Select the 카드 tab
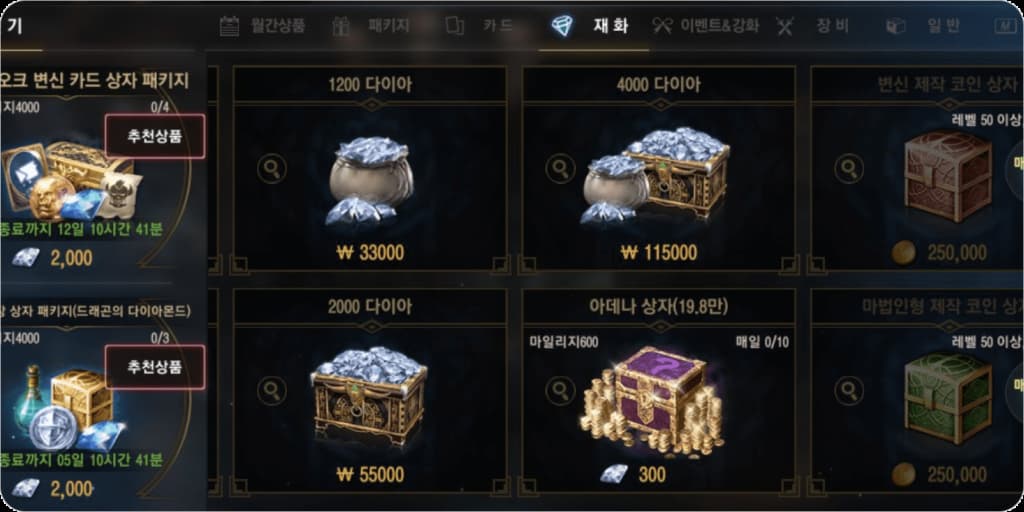The height and width of the screenshot is (512, 1024). pos(478,26)
